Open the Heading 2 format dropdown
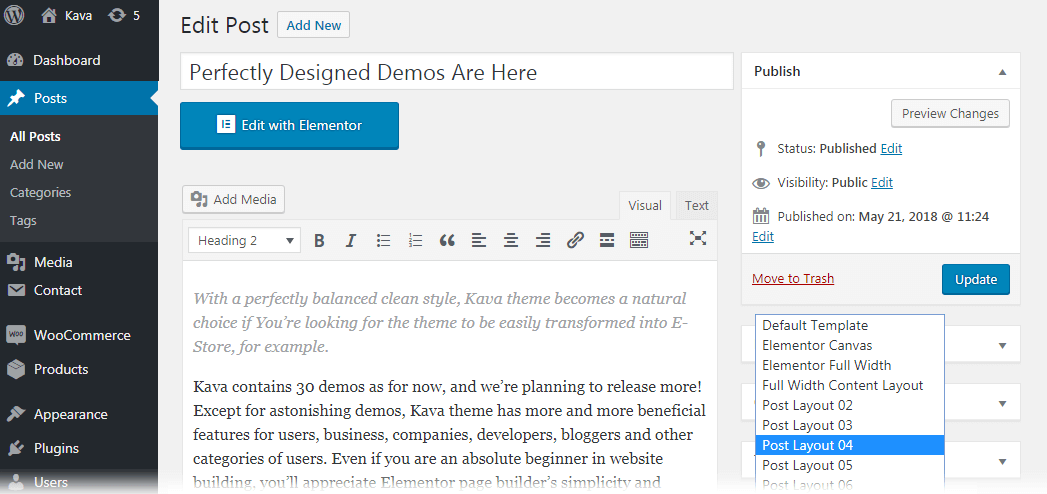The height and width of the screenshot is (494, 1047). [x=245, y=240]
